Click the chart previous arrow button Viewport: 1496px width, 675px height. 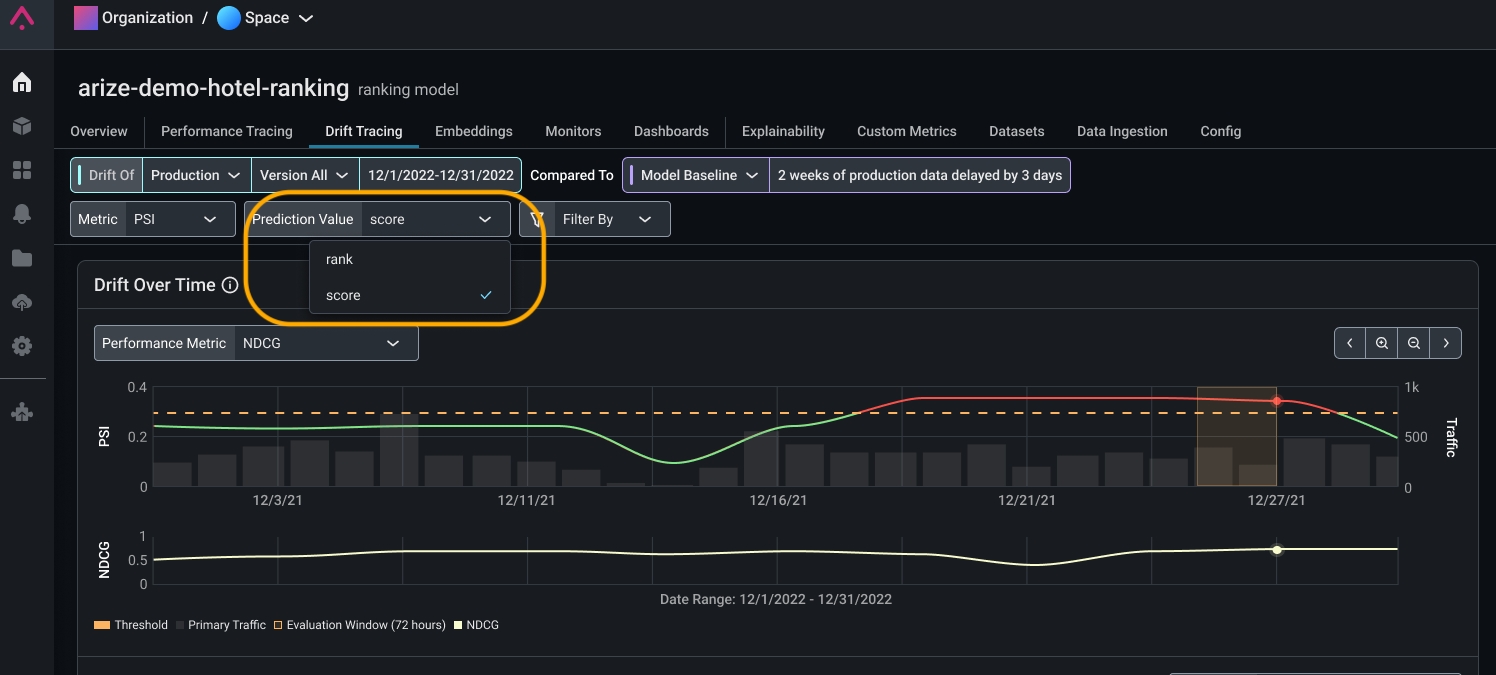pyautogui.click(x=1350, y=343)
